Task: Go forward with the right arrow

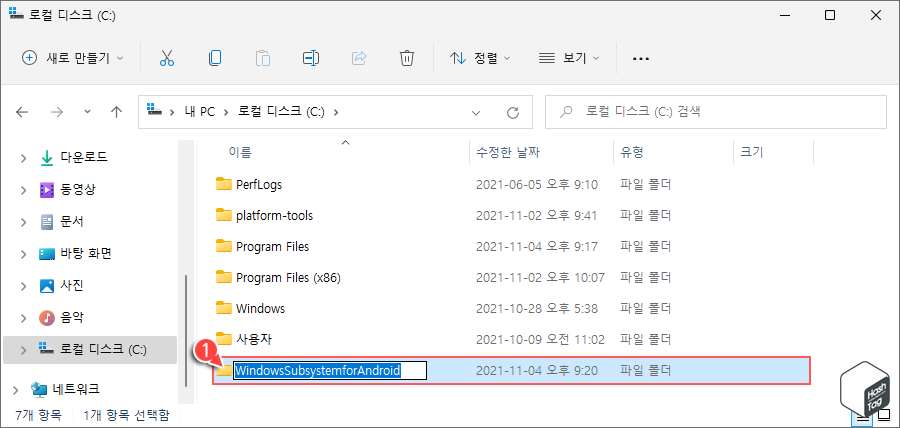Action: (57, 112)
